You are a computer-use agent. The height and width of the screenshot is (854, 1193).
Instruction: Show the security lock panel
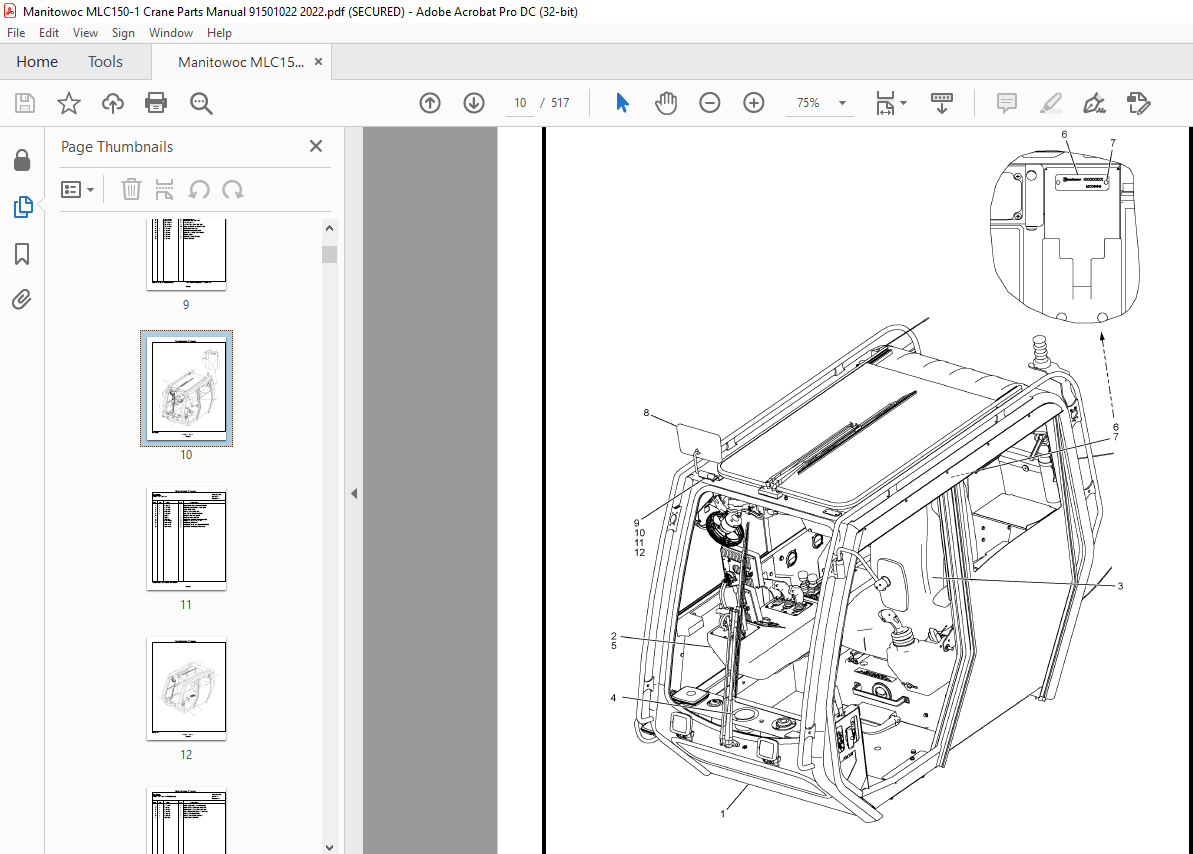pyautogui.click(x=22, y=161)
